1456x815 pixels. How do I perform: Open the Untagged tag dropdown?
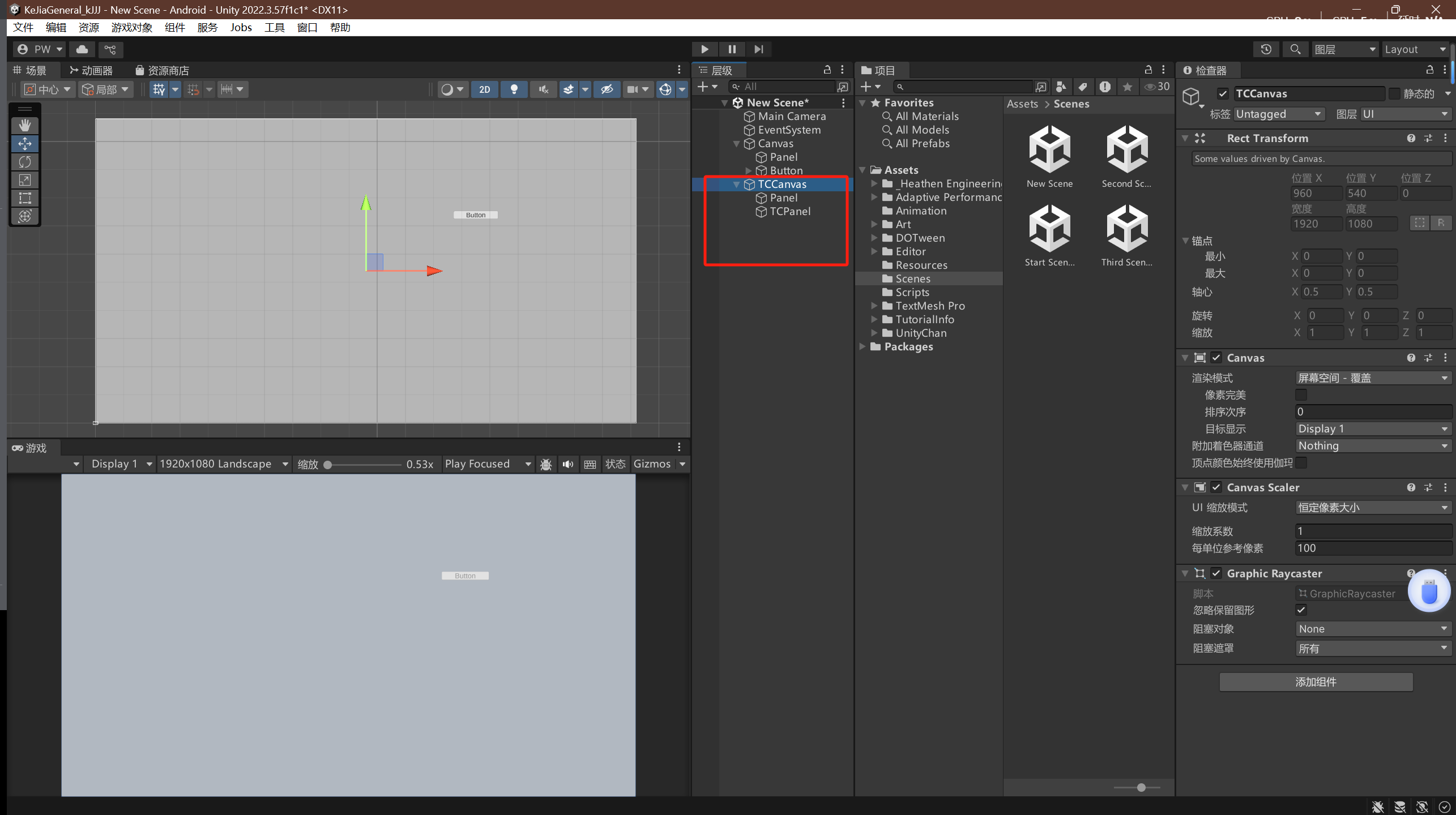coord(1279,114)
